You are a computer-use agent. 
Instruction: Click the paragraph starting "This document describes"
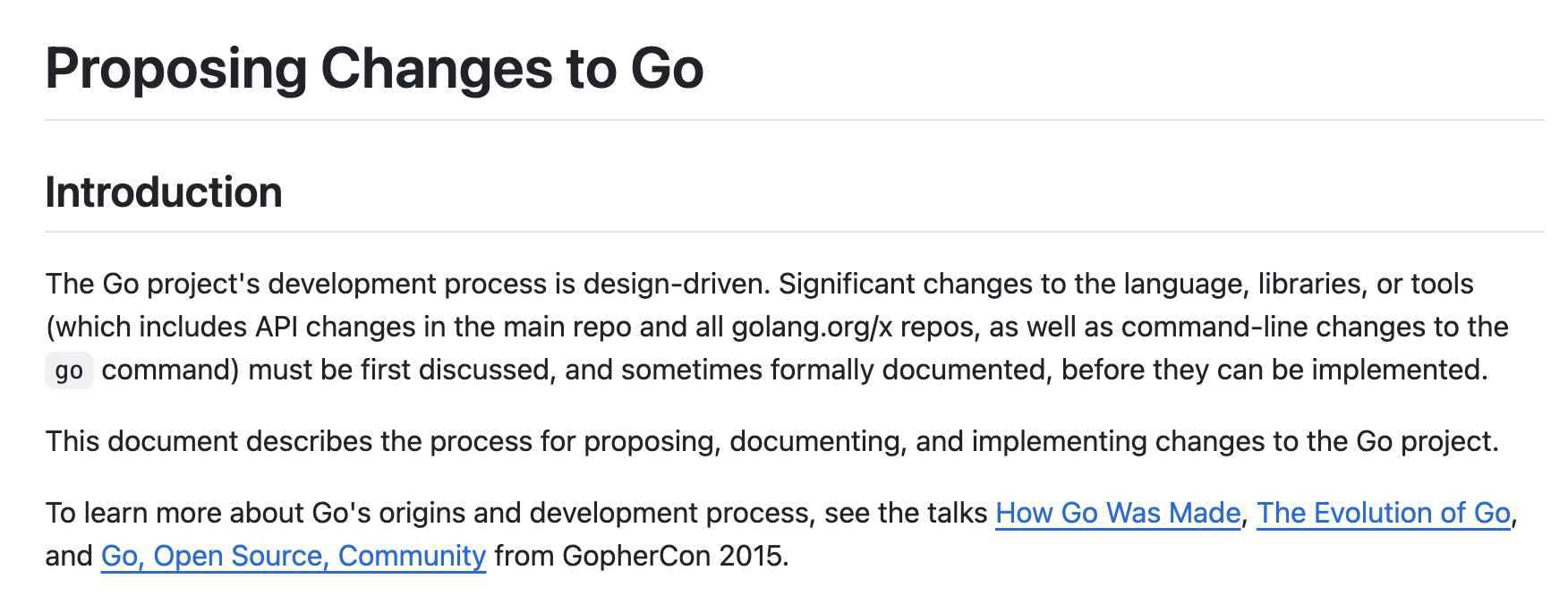(x=771, y=441)
